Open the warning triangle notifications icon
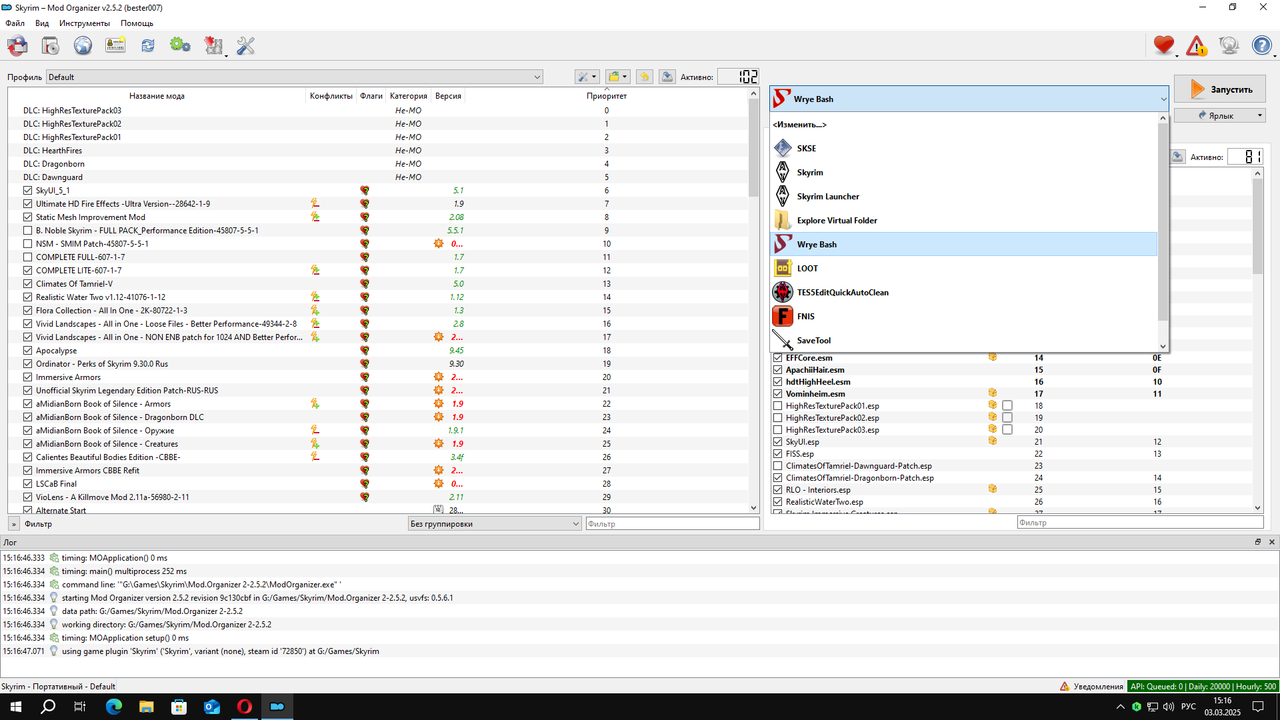The height and width of the screenshot is (720, 1280). [1196, 46]
